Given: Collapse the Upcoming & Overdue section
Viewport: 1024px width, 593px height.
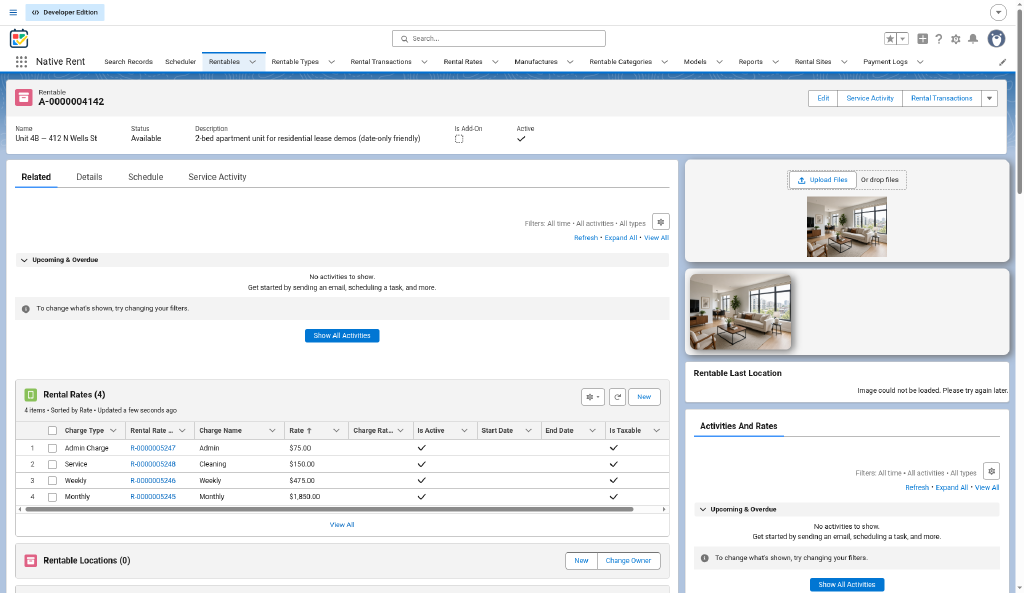Looking at the screenshot, I should click(24, 260).
